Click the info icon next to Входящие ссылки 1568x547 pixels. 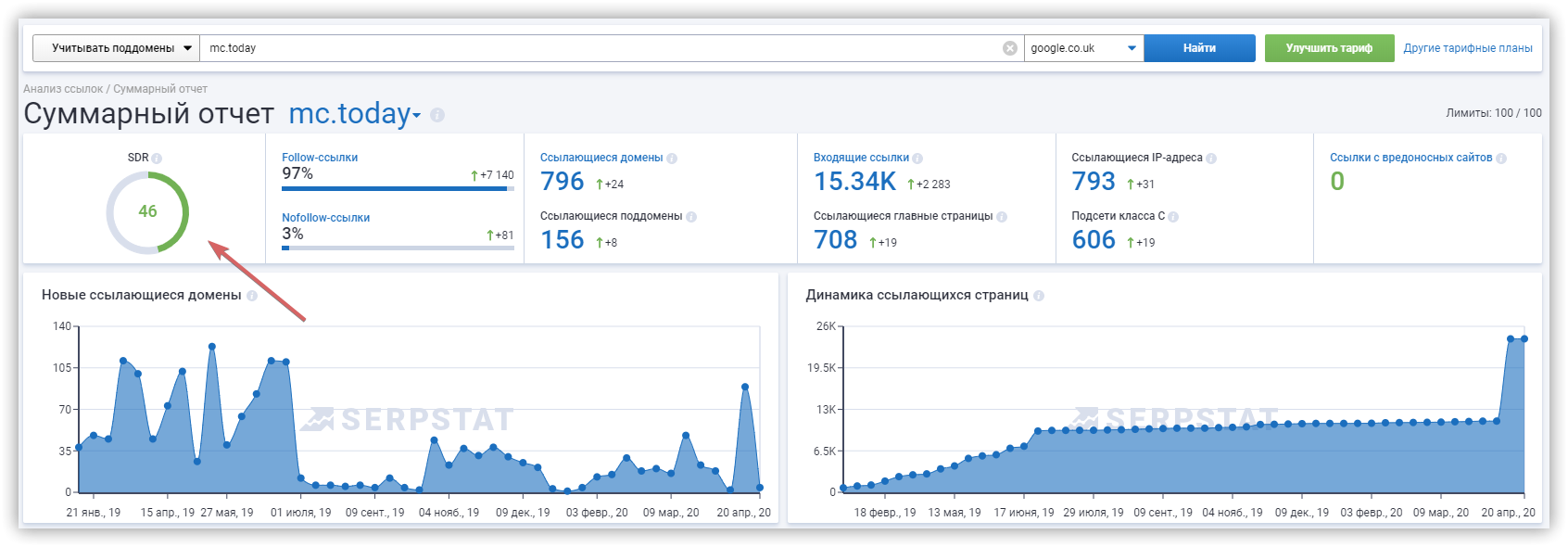(x=917, y=159)
